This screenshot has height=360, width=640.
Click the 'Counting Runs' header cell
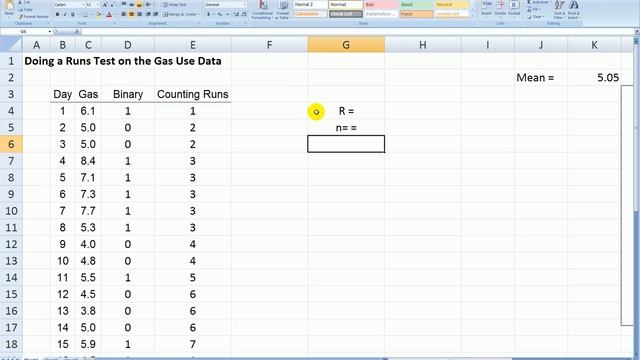(x=193, y=94)
